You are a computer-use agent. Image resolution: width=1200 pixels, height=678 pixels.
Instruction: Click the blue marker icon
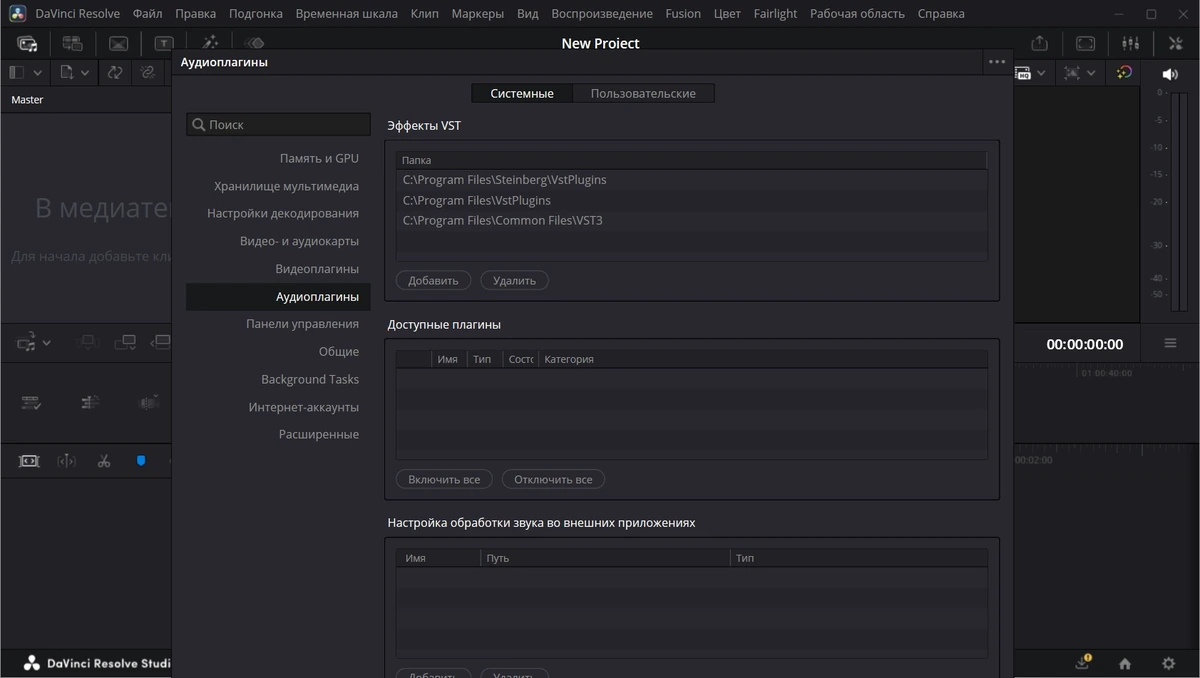tap(141, 461)
